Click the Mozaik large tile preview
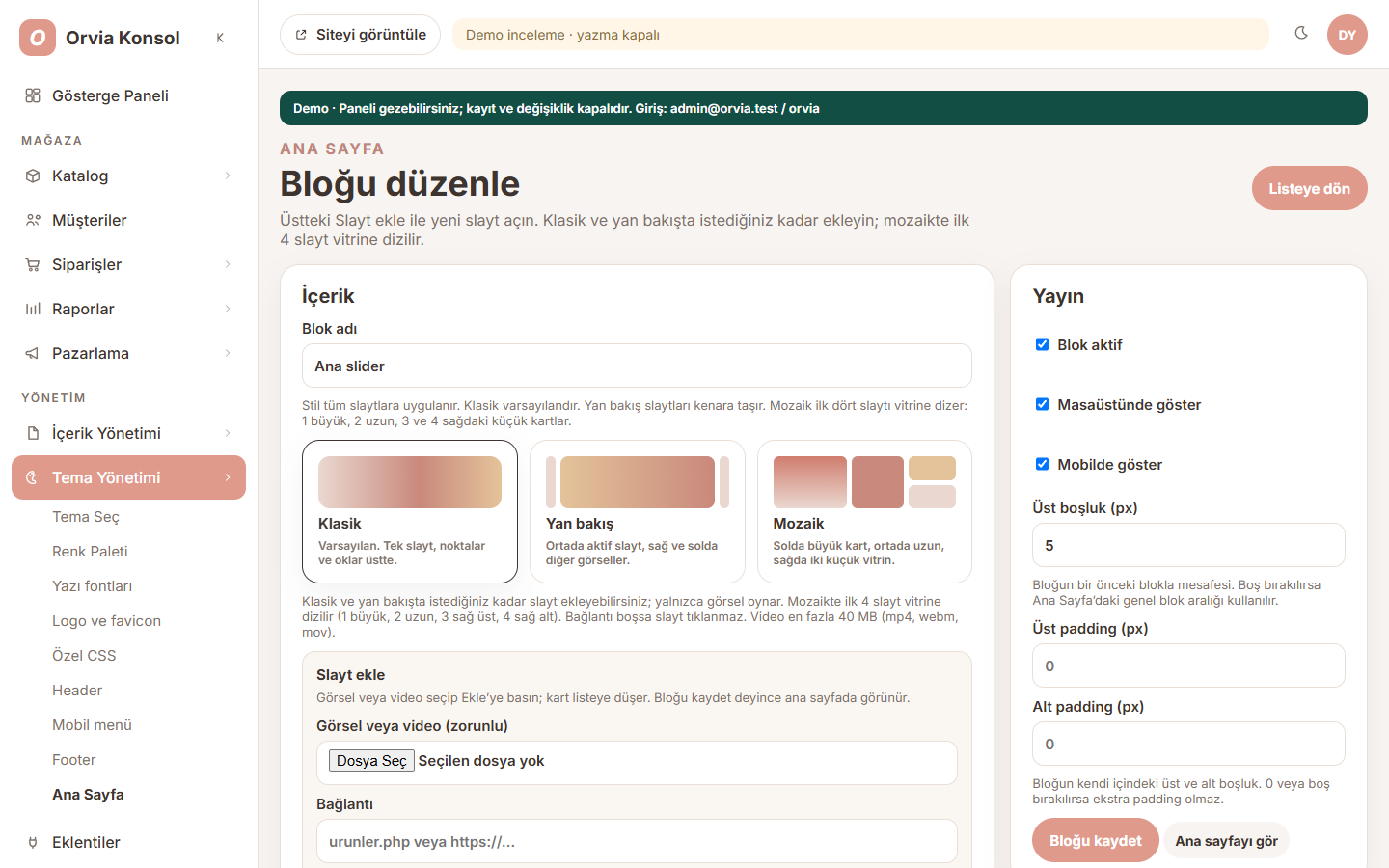 pos(810,482)
